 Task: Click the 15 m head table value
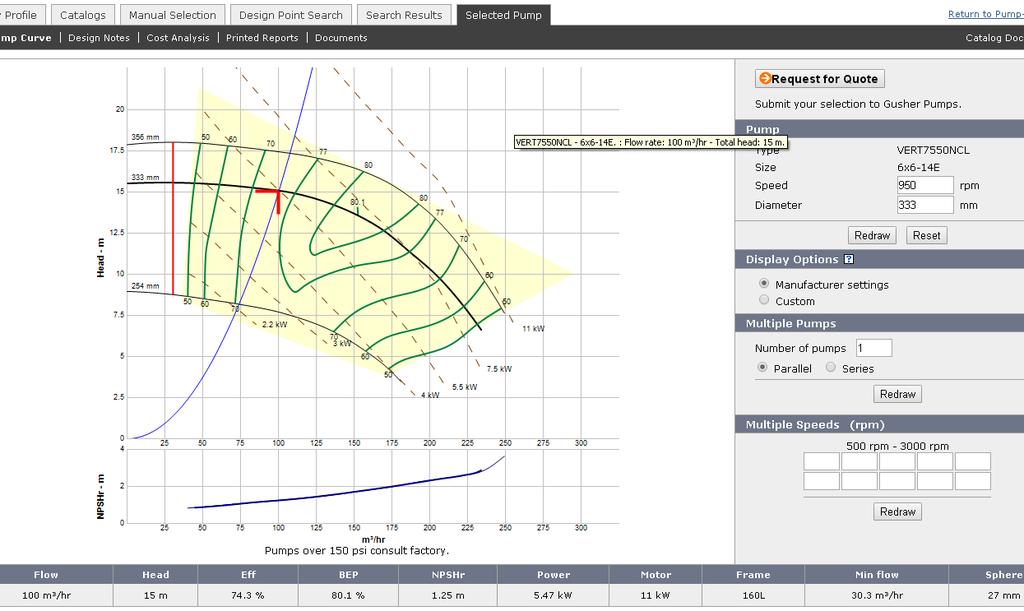(x=155, y=595)
